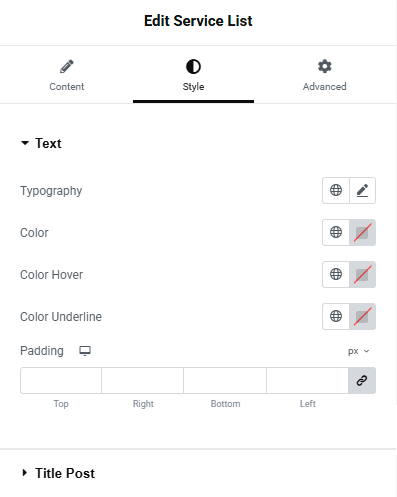Click the Right padding input field
Image resolution: width=397 pixels, height=497 pixels.
coord(143,380)
